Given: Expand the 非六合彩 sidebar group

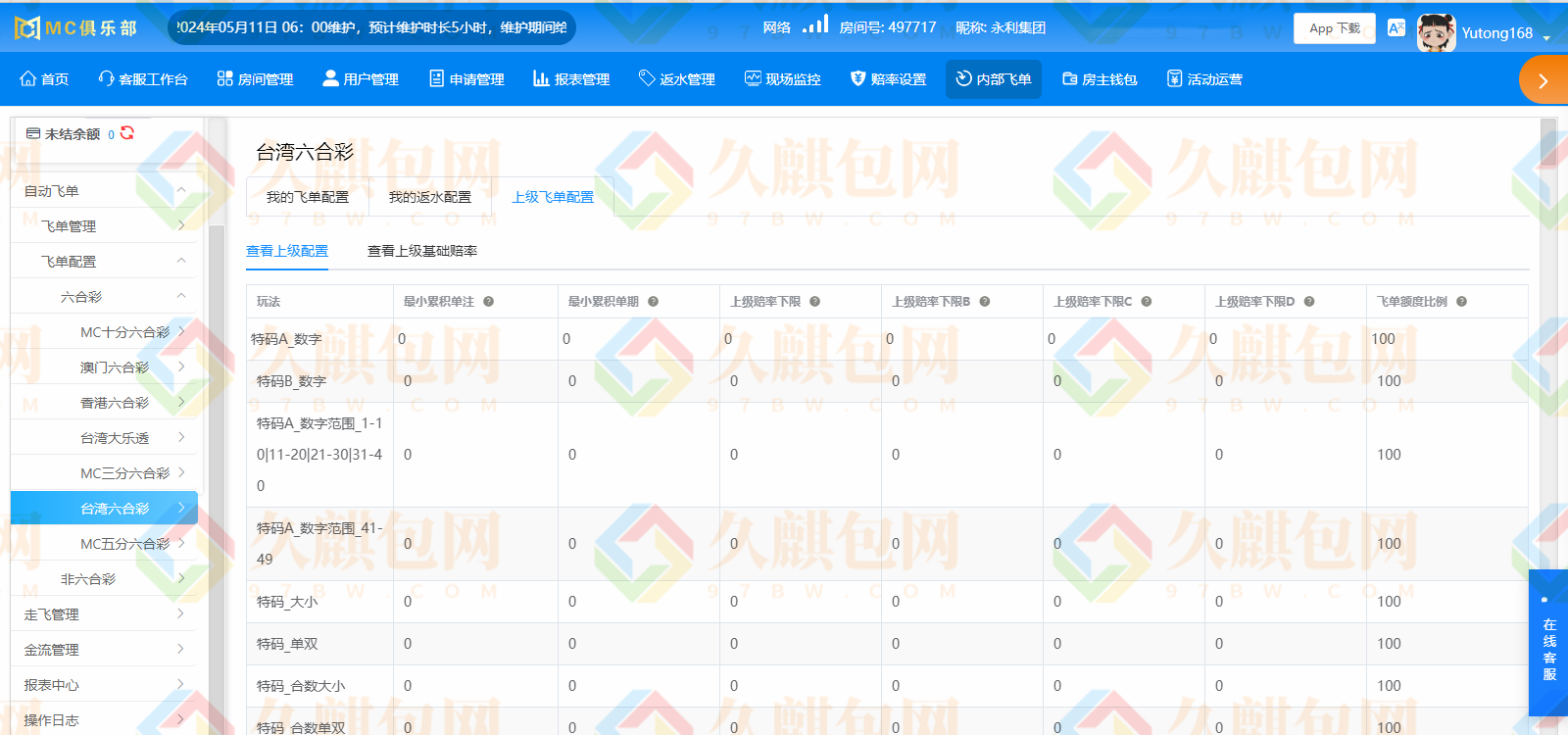Looking at the screenshot, I should [104, 579].
